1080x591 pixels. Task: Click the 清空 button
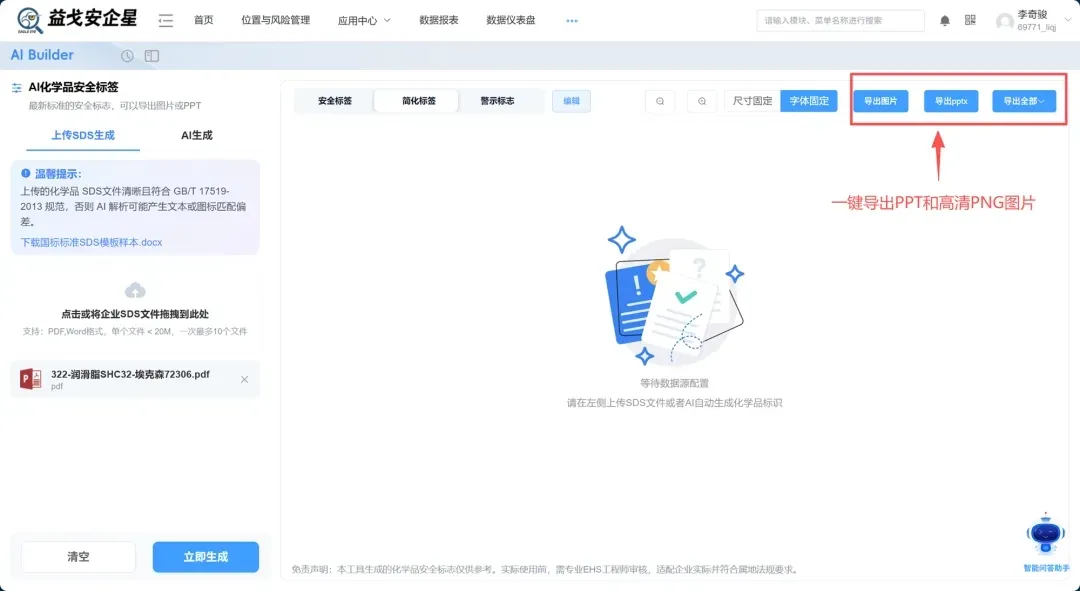[79, 557]
